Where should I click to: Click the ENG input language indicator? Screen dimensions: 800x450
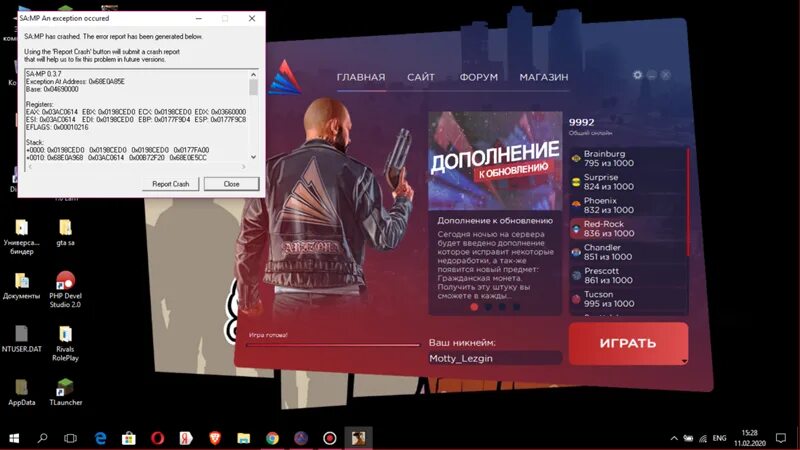point(719,438)
